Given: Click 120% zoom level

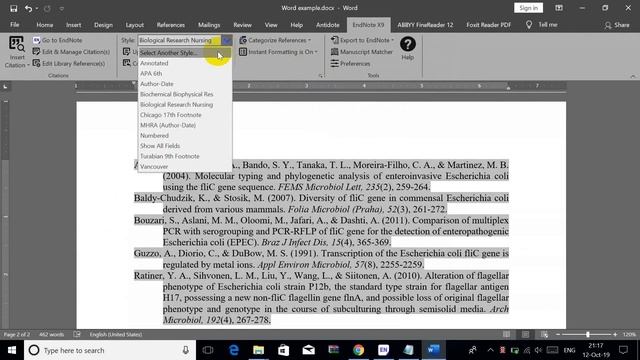Looking at the screenshot, I should (x=629, y=334).
